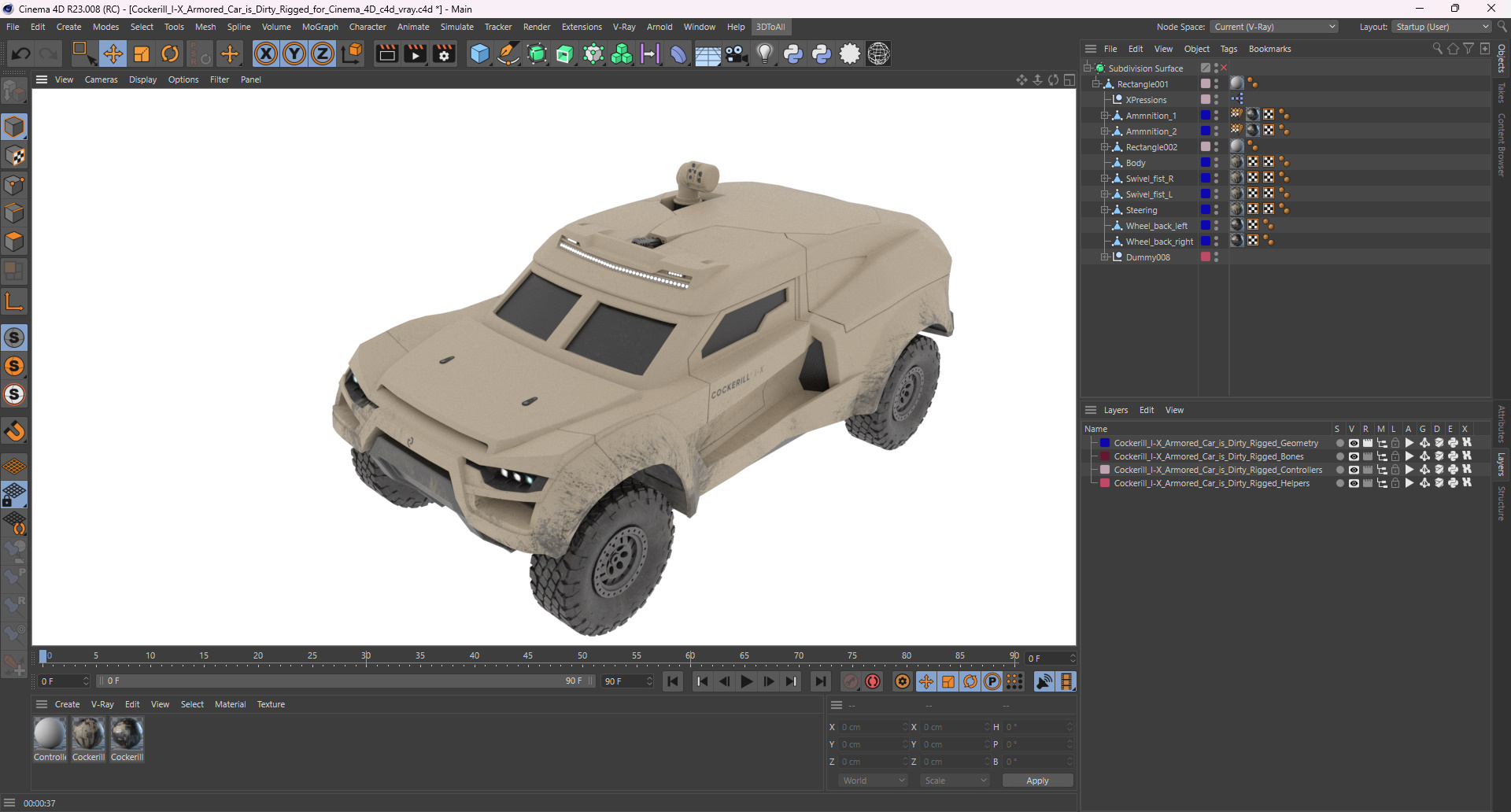This screenshot has height=812, width=1511.
Task: Click the workplane grid icon in sidebar
Action: [x=14, y=466]
